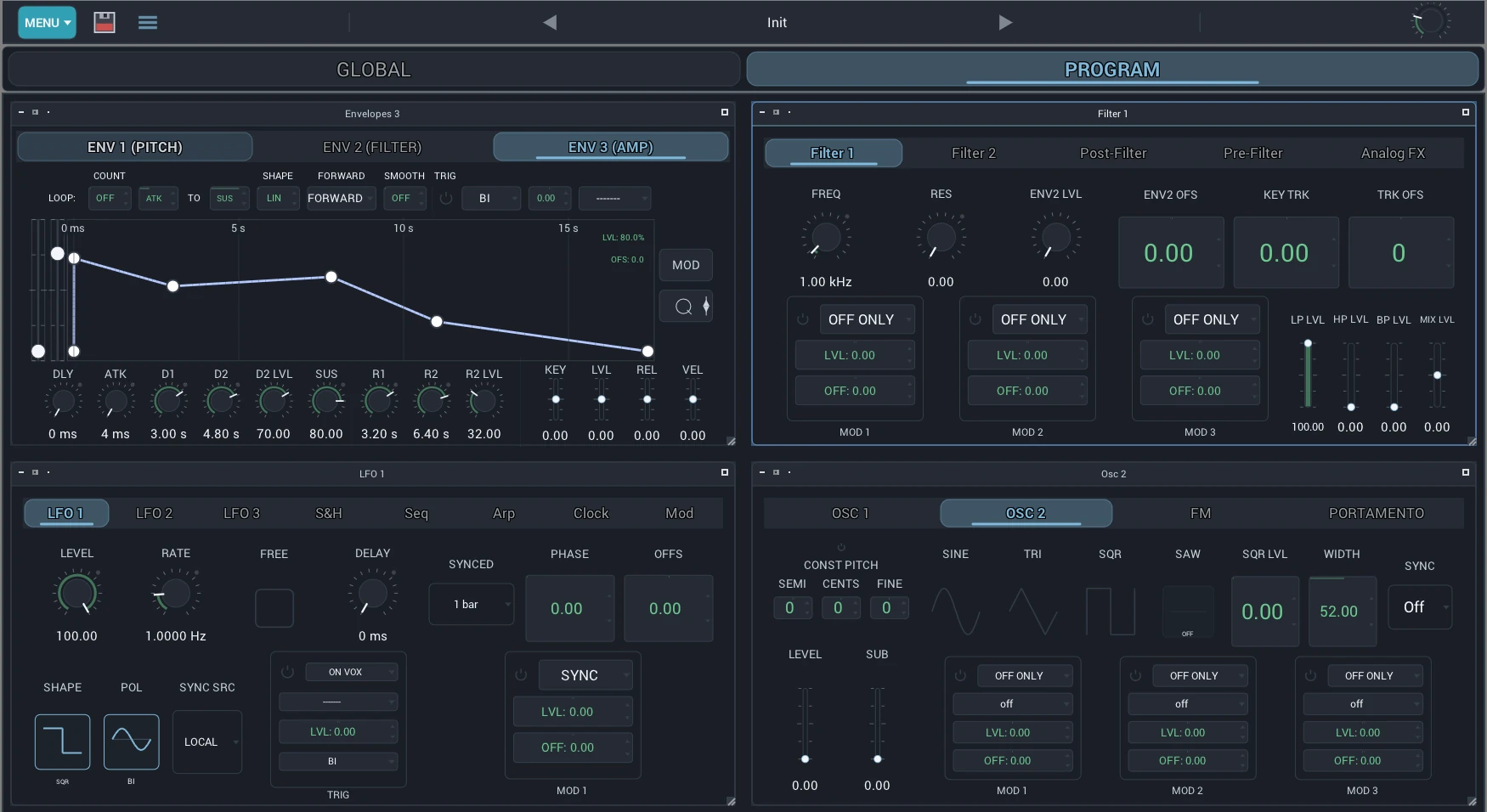
Task: Select the Sine waveform icon in Osc 2
Action: tap(956, 611)
